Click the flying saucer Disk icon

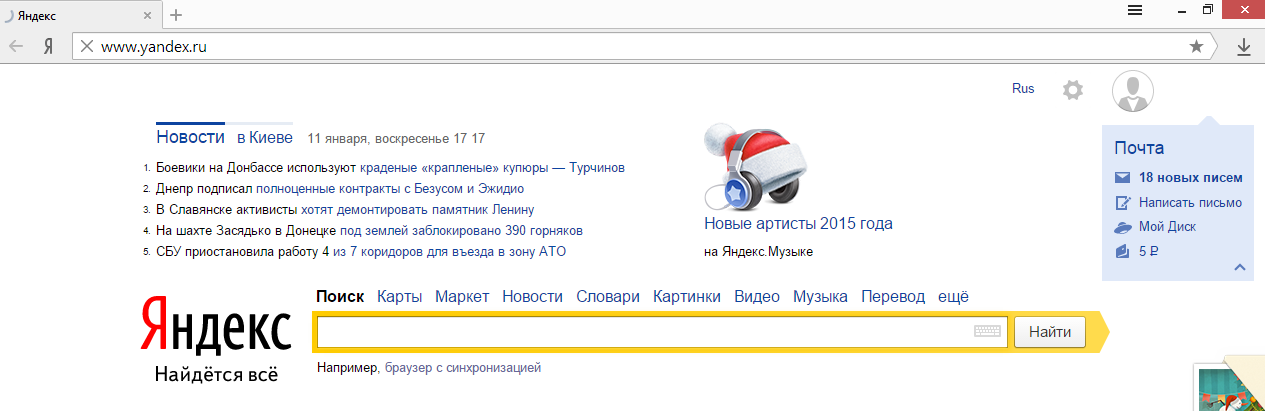click(1122, 227)
